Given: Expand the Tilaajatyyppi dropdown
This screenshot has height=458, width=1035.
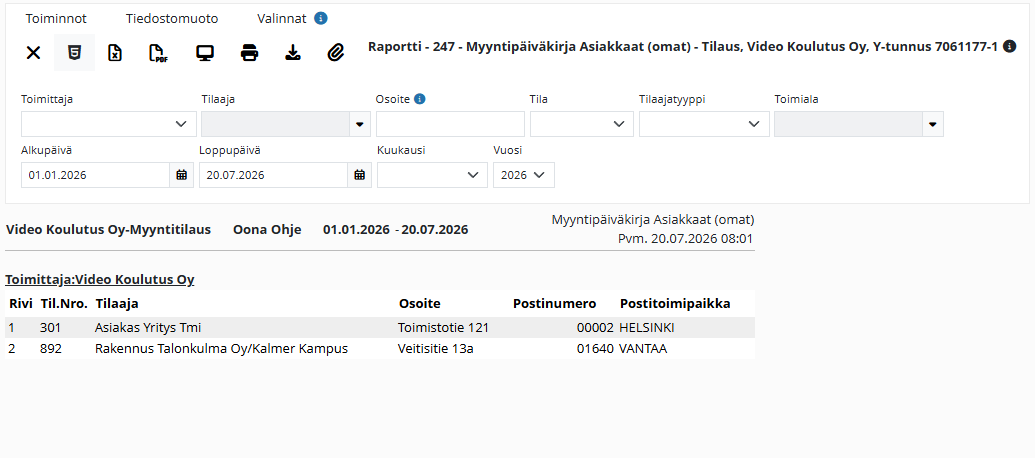Looking at the screenshot, I should click(x=704, y=123).
